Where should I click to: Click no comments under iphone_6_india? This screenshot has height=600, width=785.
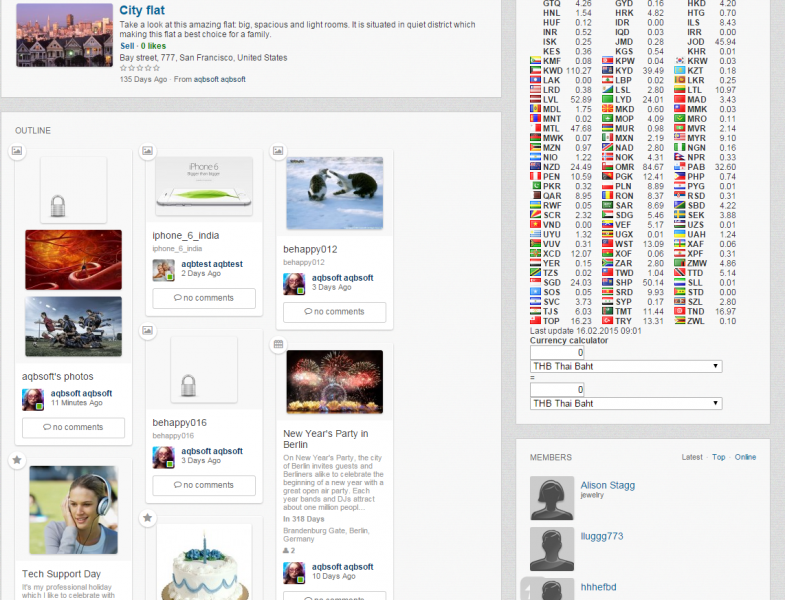pos(204,298)
